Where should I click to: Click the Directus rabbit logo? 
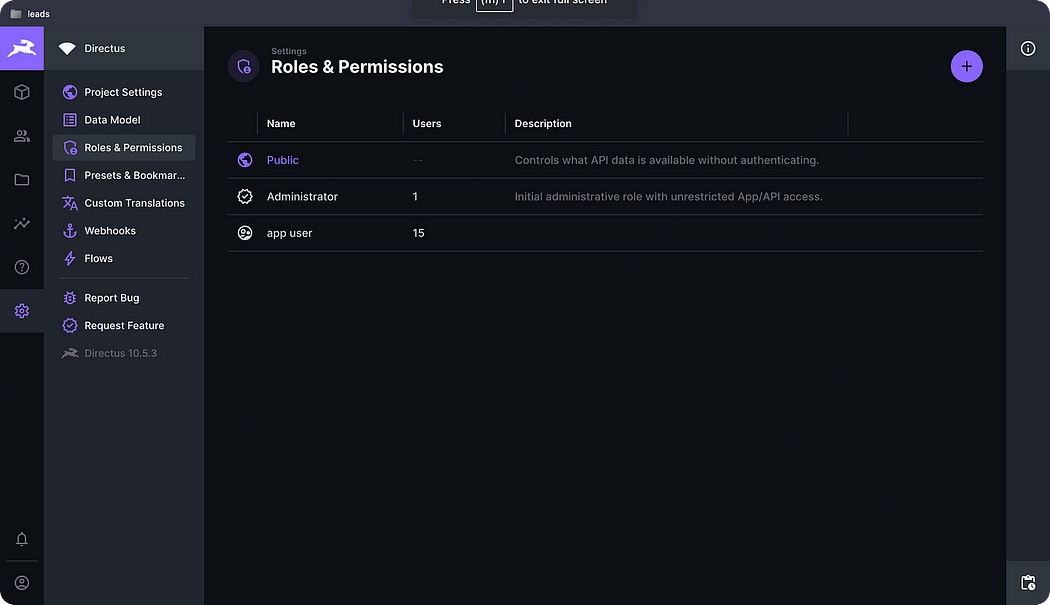pyautogui.click(x=21, y=48)
